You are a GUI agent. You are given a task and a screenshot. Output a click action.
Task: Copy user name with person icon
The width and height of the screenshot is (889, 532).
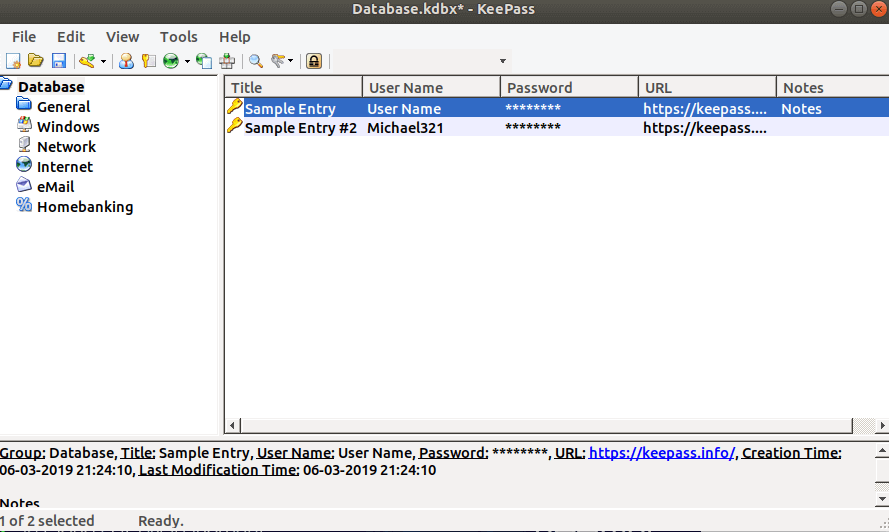tap(126, 61)
